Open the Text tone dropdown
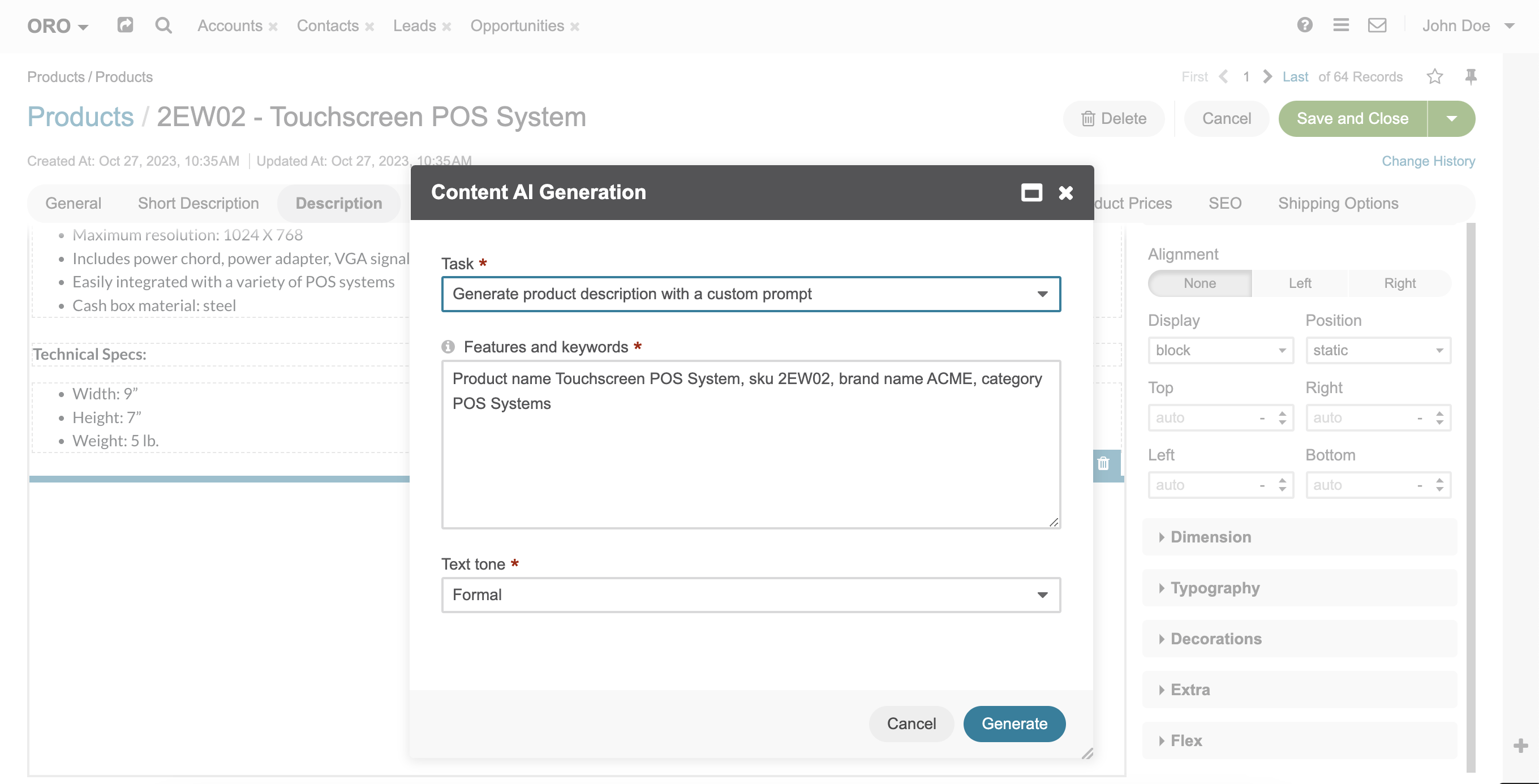The width and height of the screenshot is (1539, 784). (750, 595)
